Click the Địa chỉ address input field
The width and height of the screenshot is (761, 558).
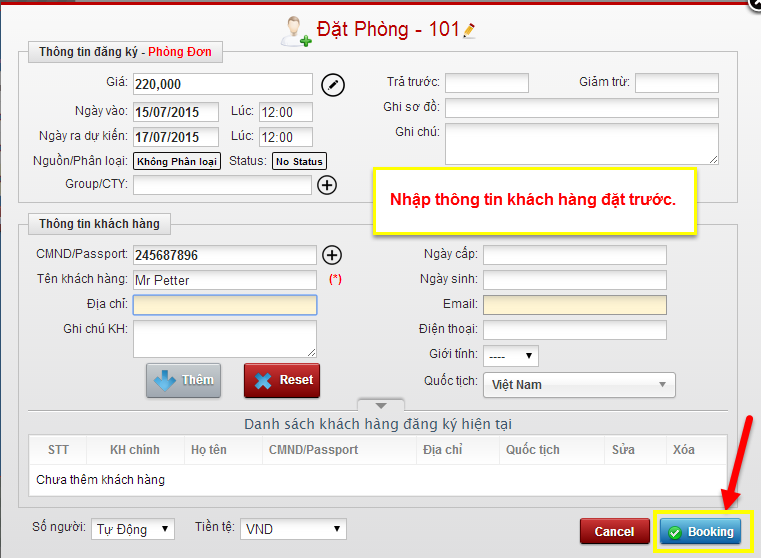coord(225,305)
